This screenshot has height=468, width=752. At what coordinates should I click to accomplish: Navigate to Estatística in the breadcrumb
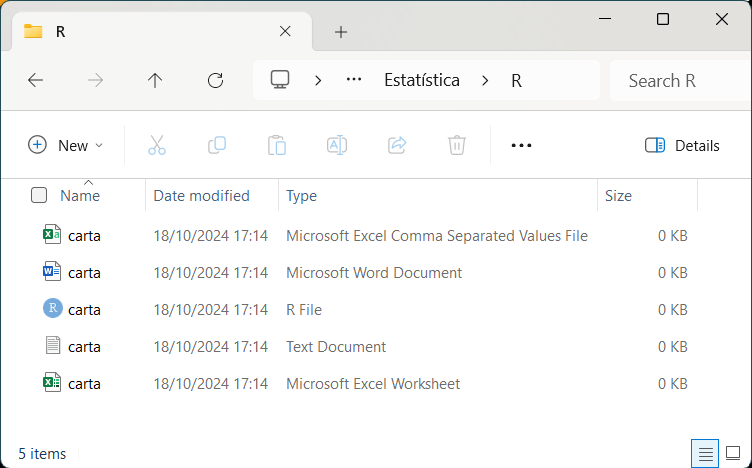click(x=422, y=81)
